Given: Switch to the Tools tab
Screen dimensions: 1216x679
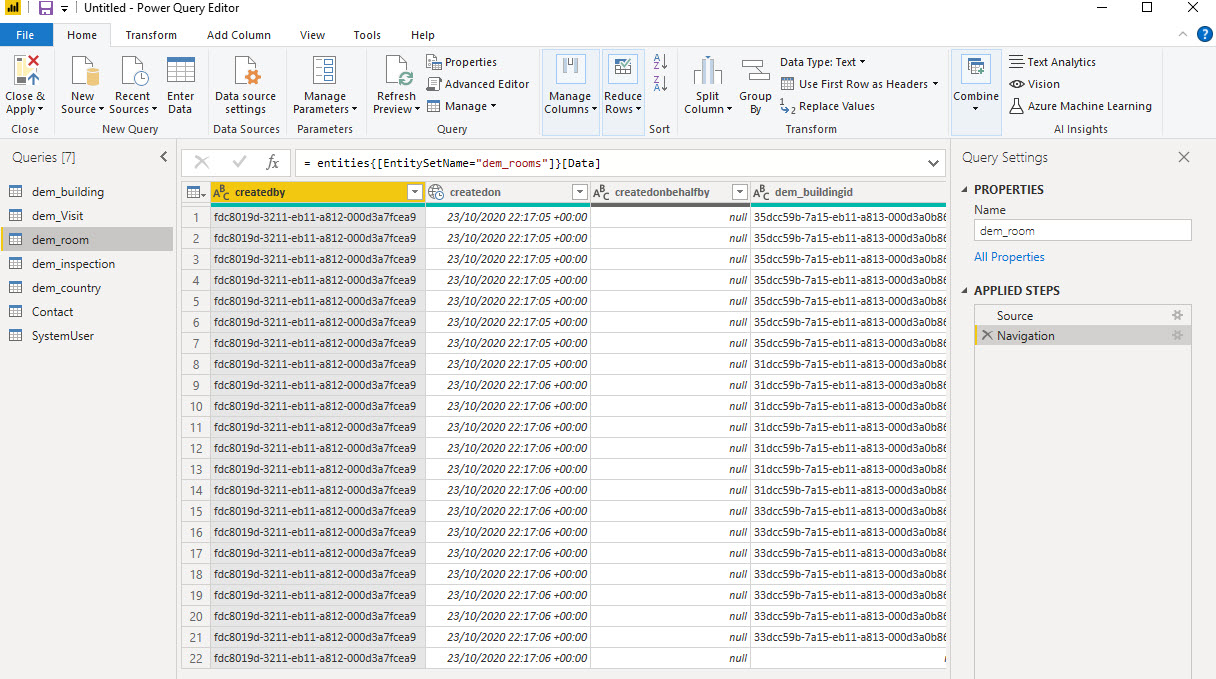Looking at the screenshot, I should coord(367,35).
